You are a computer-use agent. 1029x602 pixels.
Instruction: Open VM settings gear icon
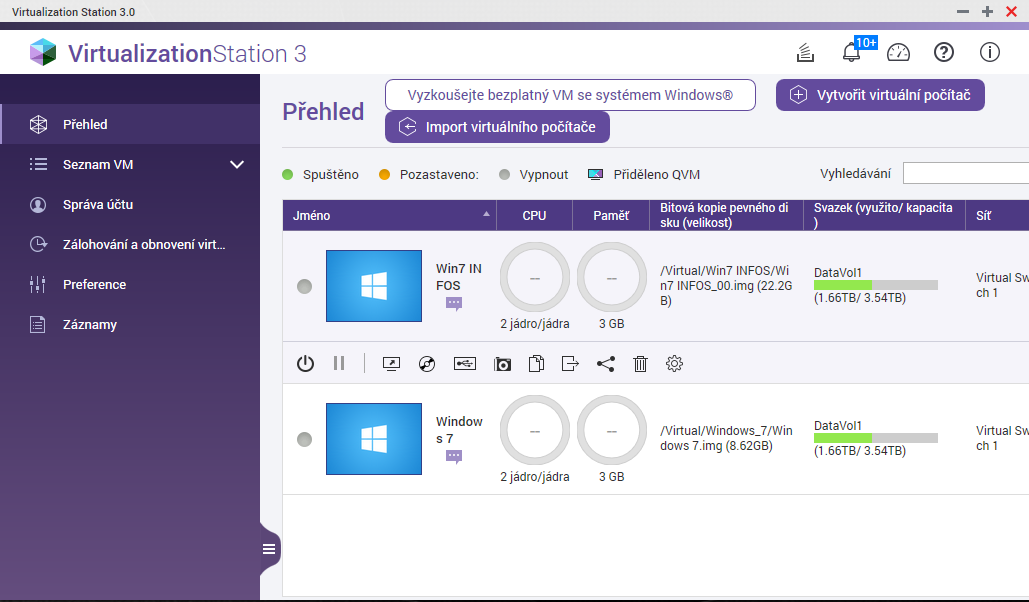[674, 364]
